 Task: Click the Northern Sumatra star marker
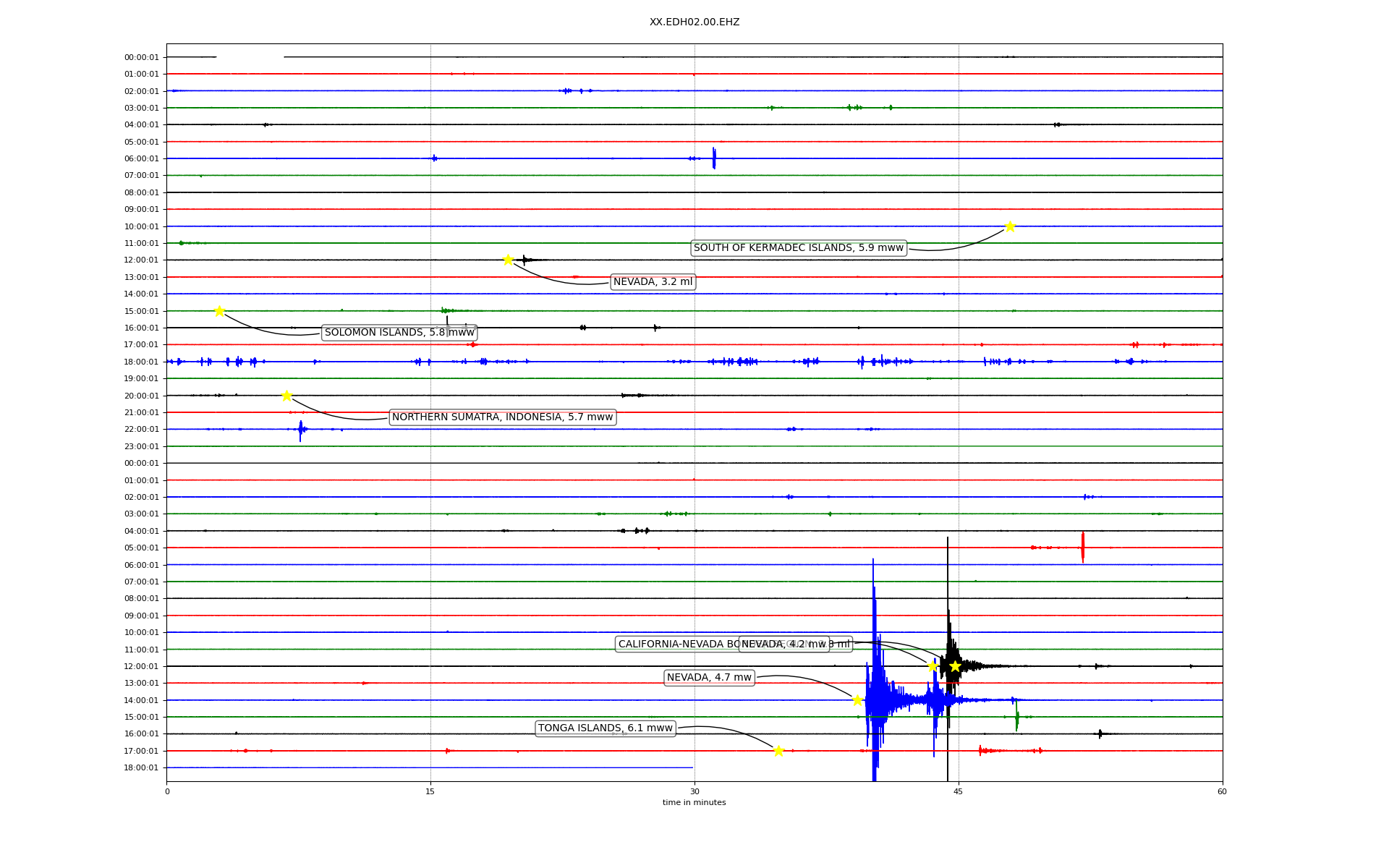(286, 396)
